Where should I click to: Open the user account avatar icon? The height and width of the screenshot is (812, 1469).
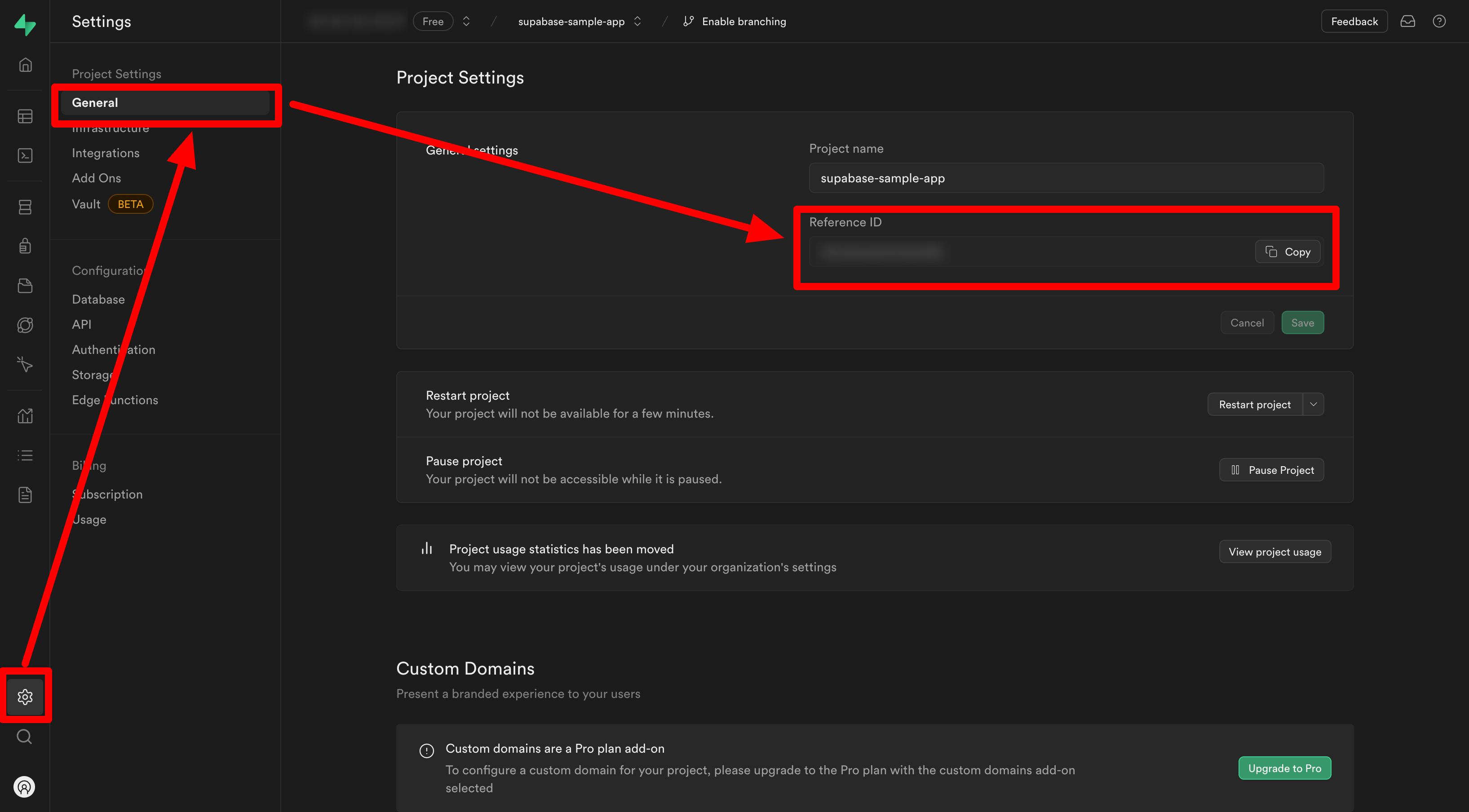point(25,787)
